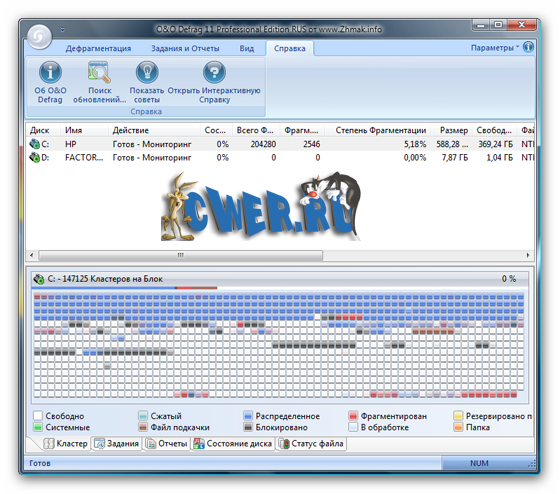Click the Свобод... column header
This screenshot has height=494, width=560.
tap(494, 130)
